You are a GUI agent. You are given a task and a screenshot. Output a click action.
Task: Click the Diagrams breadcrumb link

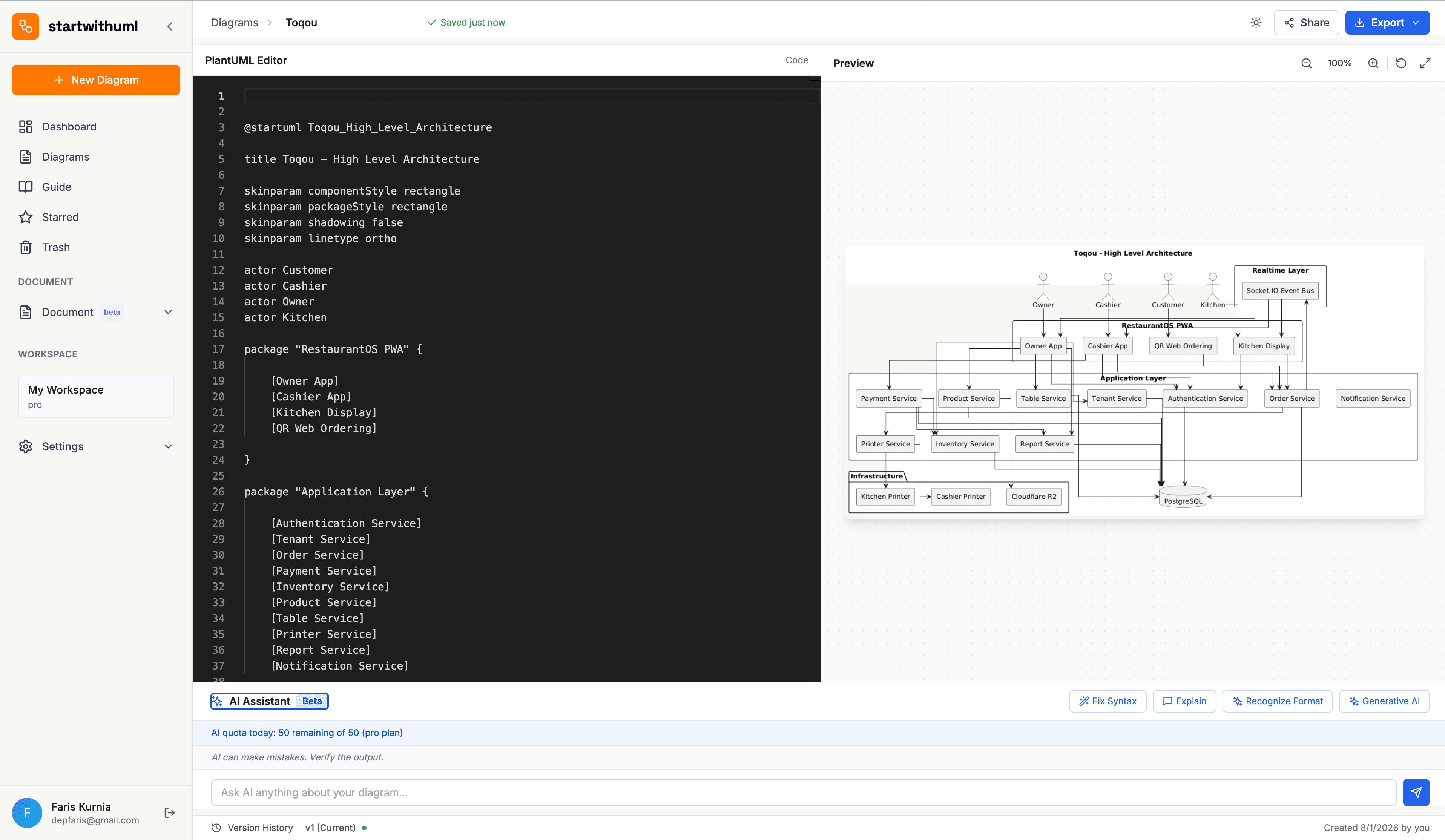[235, 22]
